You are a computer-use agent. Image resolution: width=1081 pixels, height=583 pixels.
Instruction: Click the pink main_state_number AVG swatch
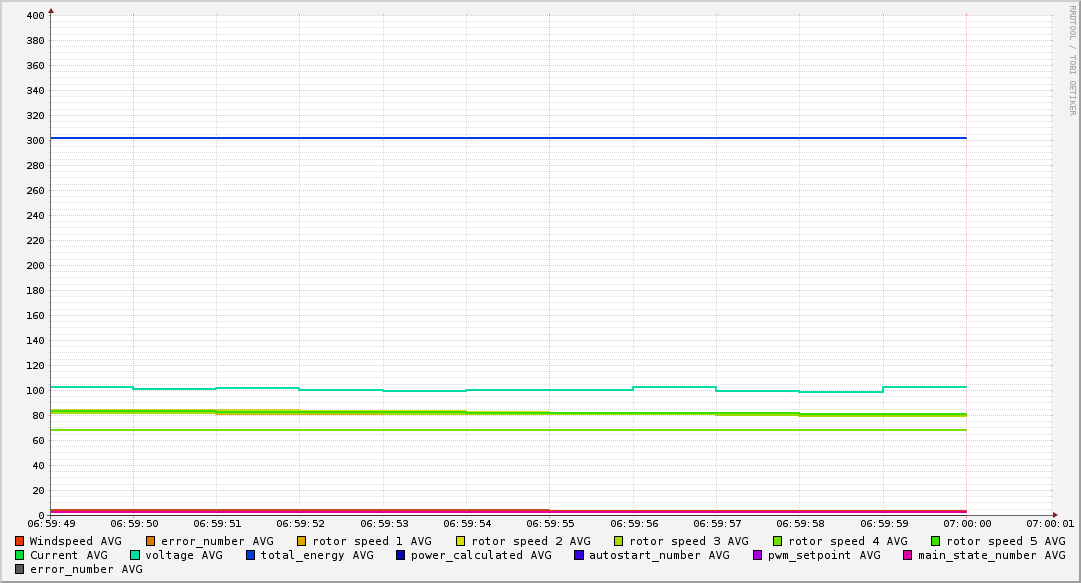908,555
